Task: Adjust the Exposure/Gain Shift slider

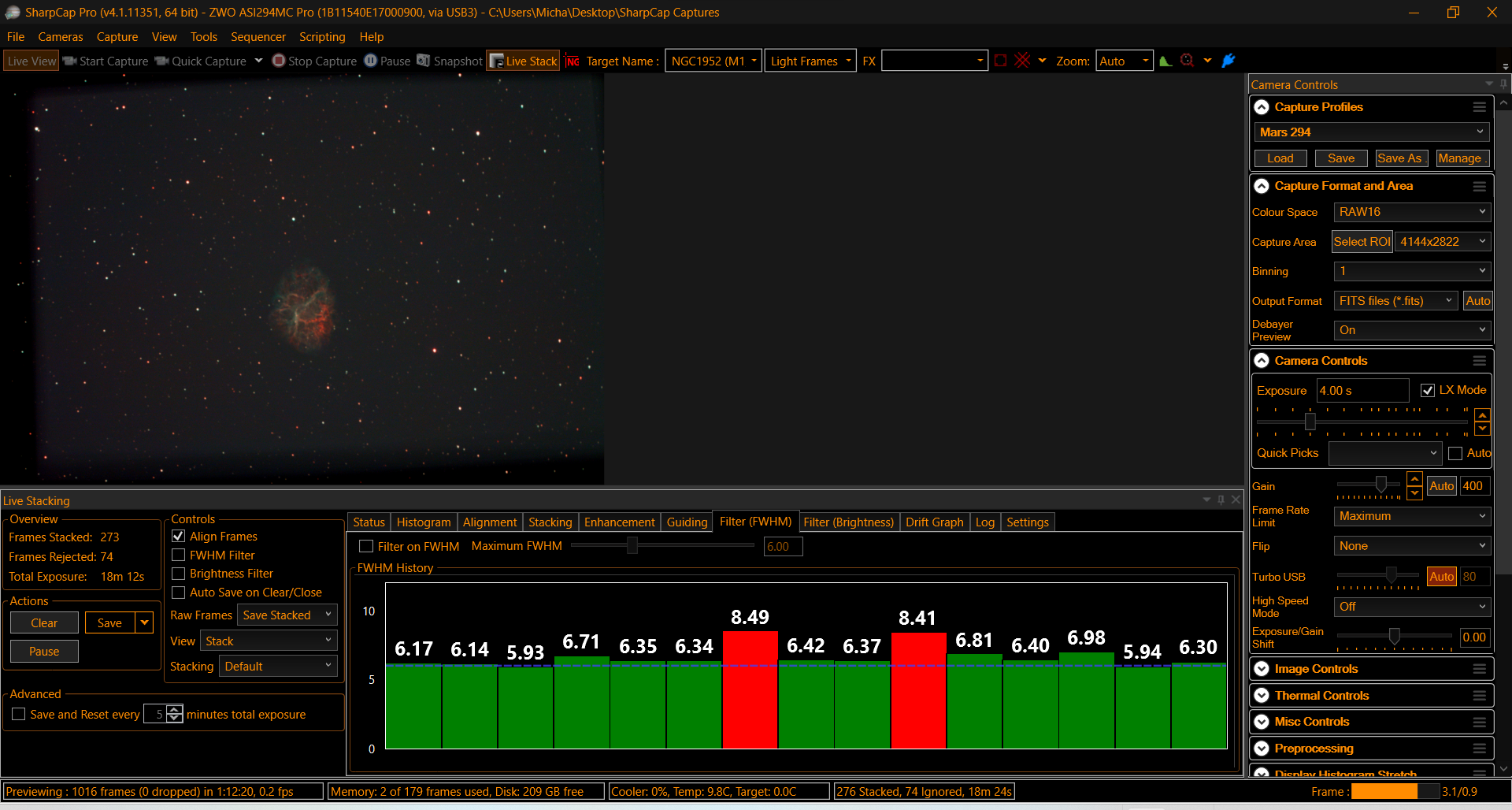Action: coord(1394,636)
